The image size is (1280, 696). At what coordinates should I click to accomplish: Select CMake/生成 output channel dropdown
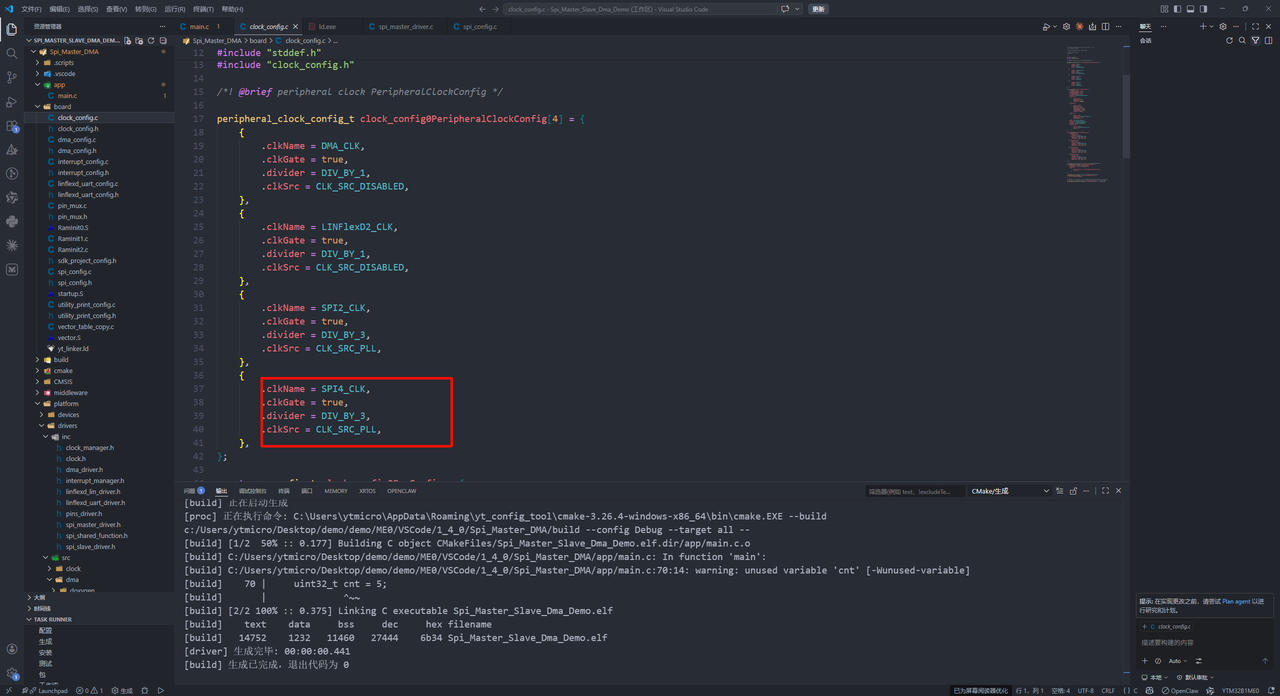(1010, 491)
